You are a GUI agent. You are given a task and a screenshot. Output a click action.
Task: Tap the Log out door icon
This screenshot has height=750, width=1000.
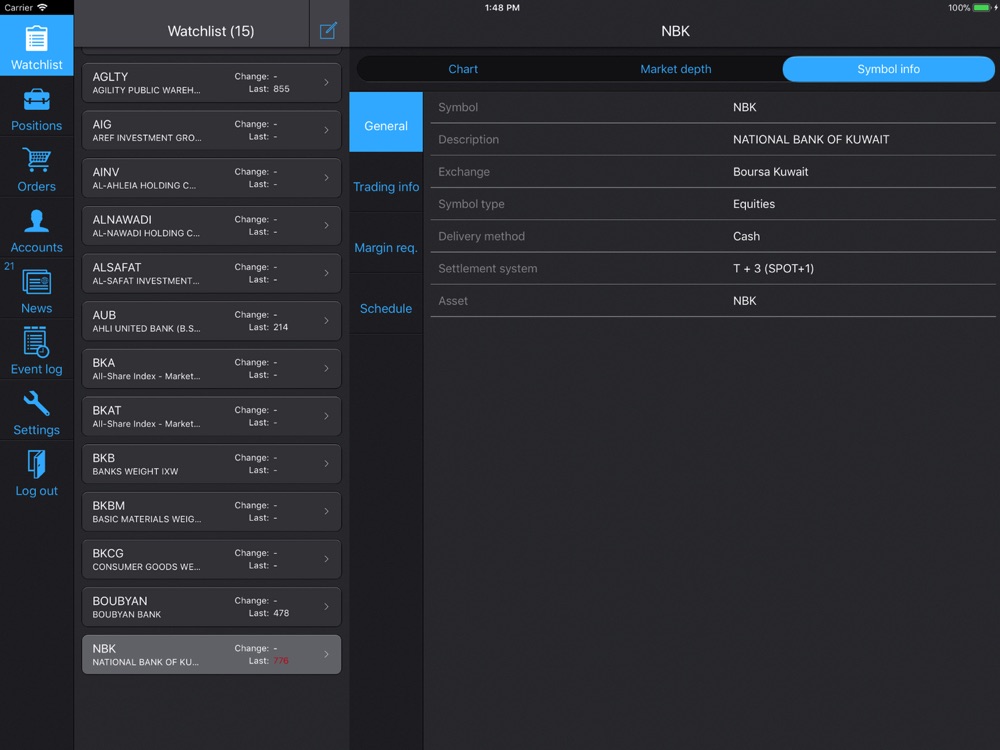[x=36, y=464]
